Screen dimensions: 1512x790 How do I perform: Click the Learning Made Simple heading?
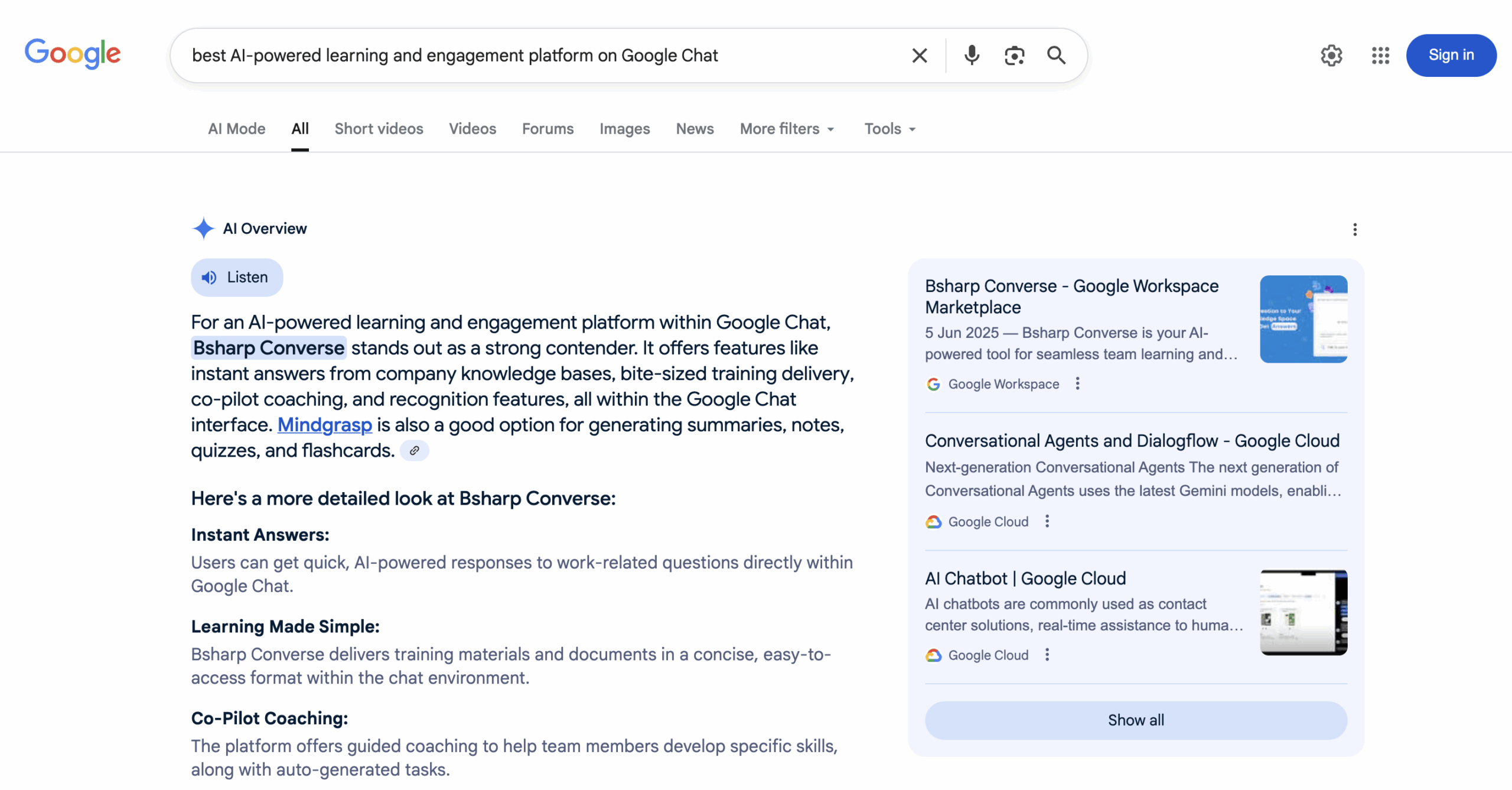coord(285,626)
